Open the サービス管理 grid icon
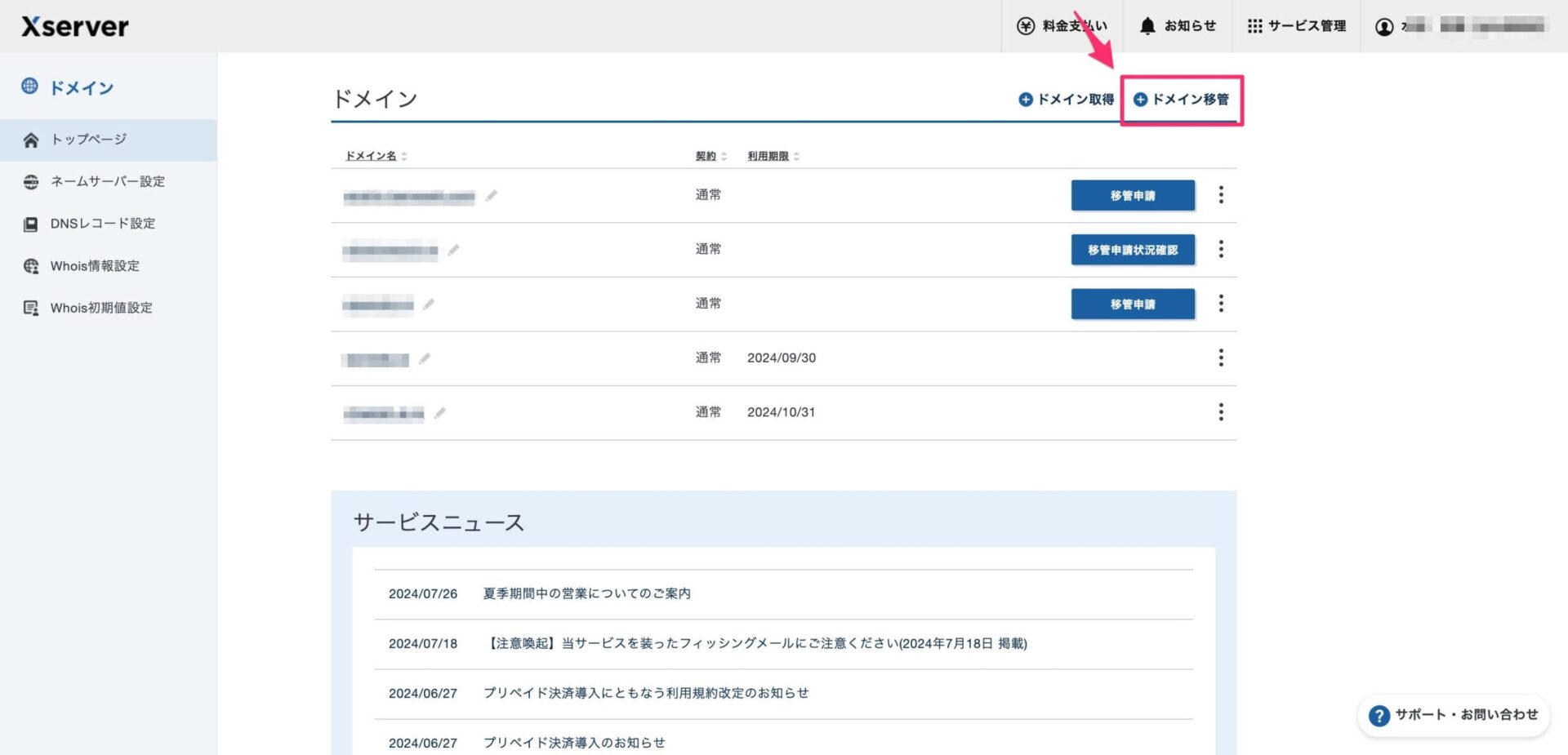 pyautogui.click(x=1255, y=25)
